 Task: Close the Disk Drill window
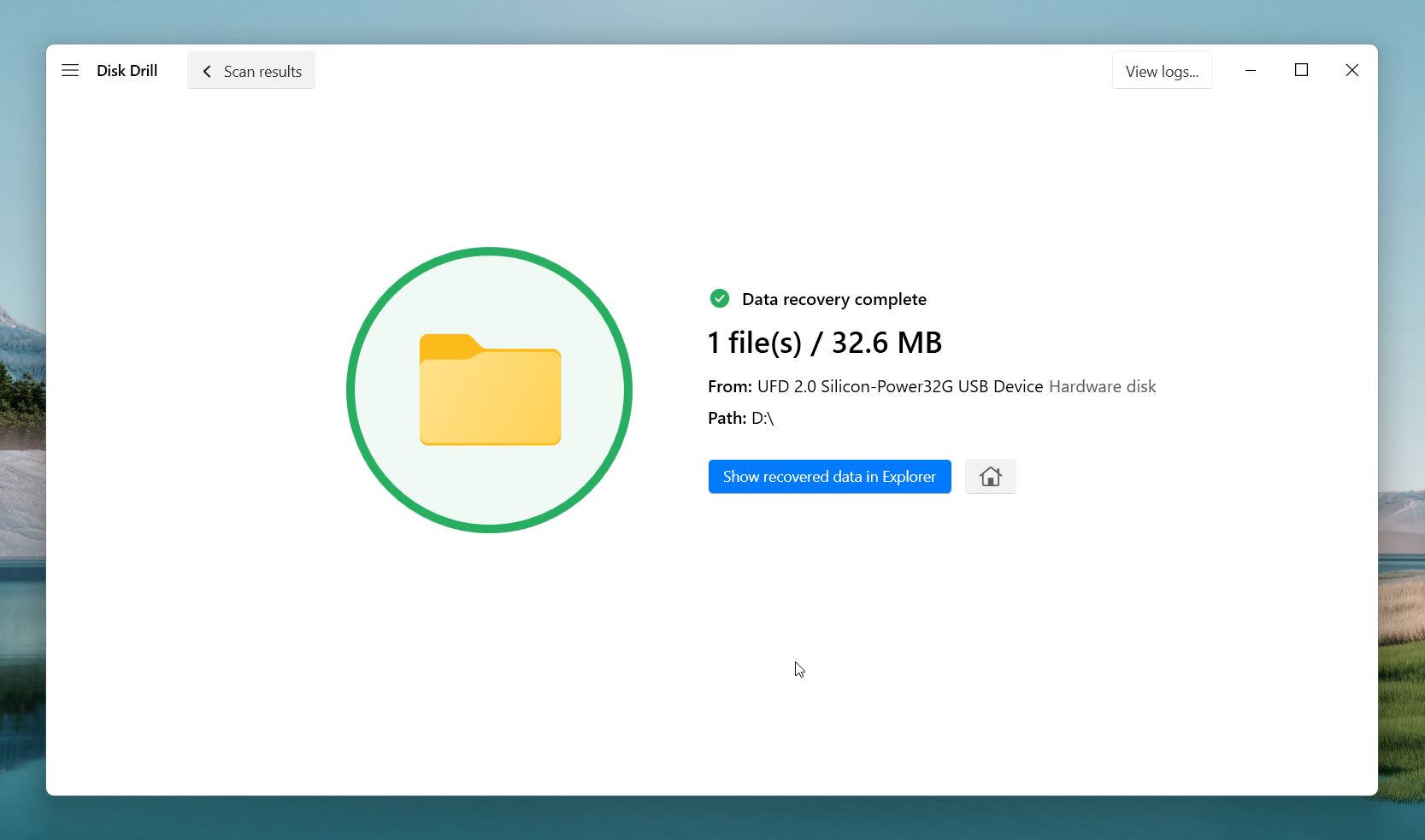click(x=1351, y=70)
